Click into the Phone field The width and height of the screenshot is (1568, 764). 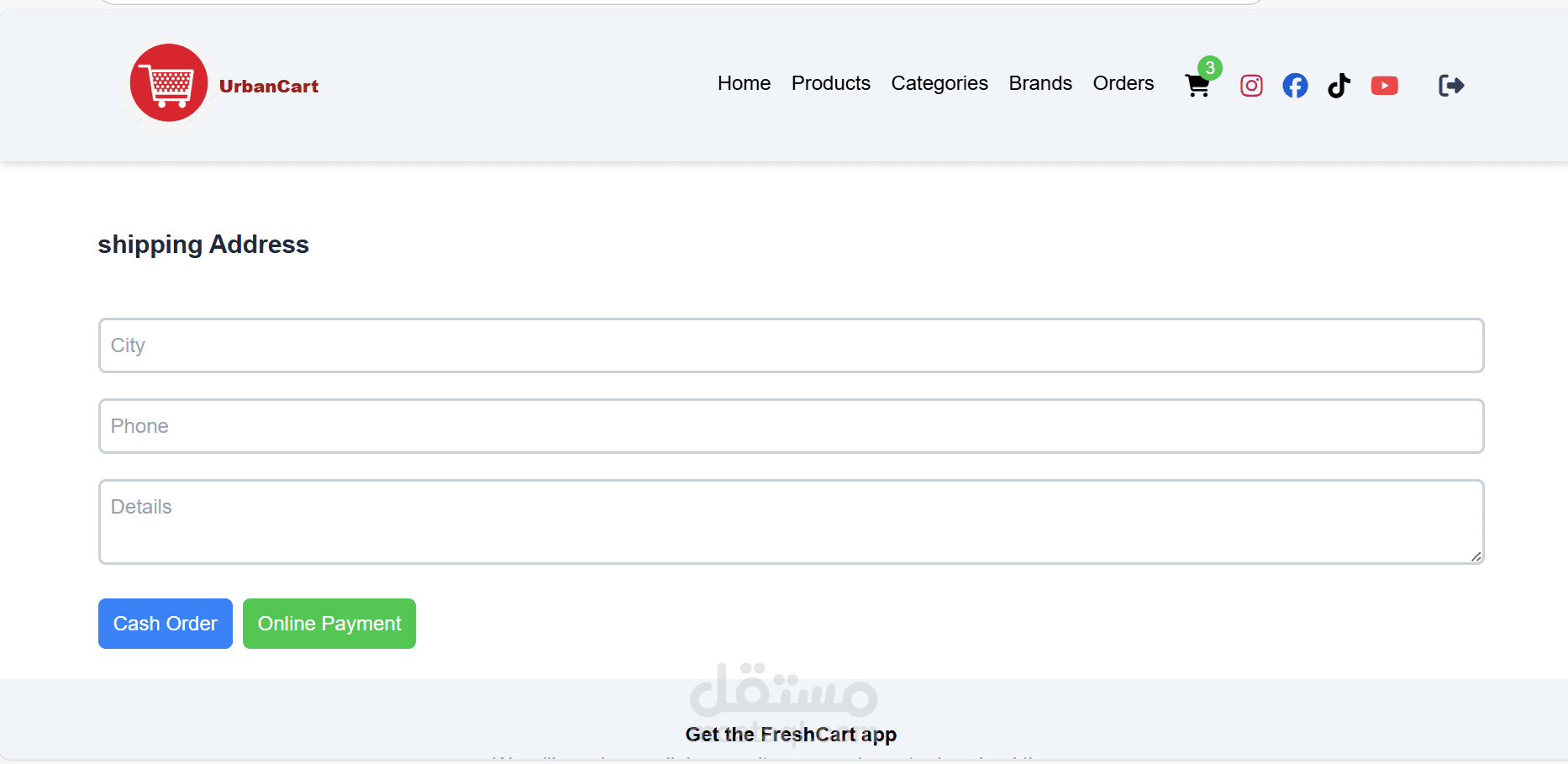791,426
